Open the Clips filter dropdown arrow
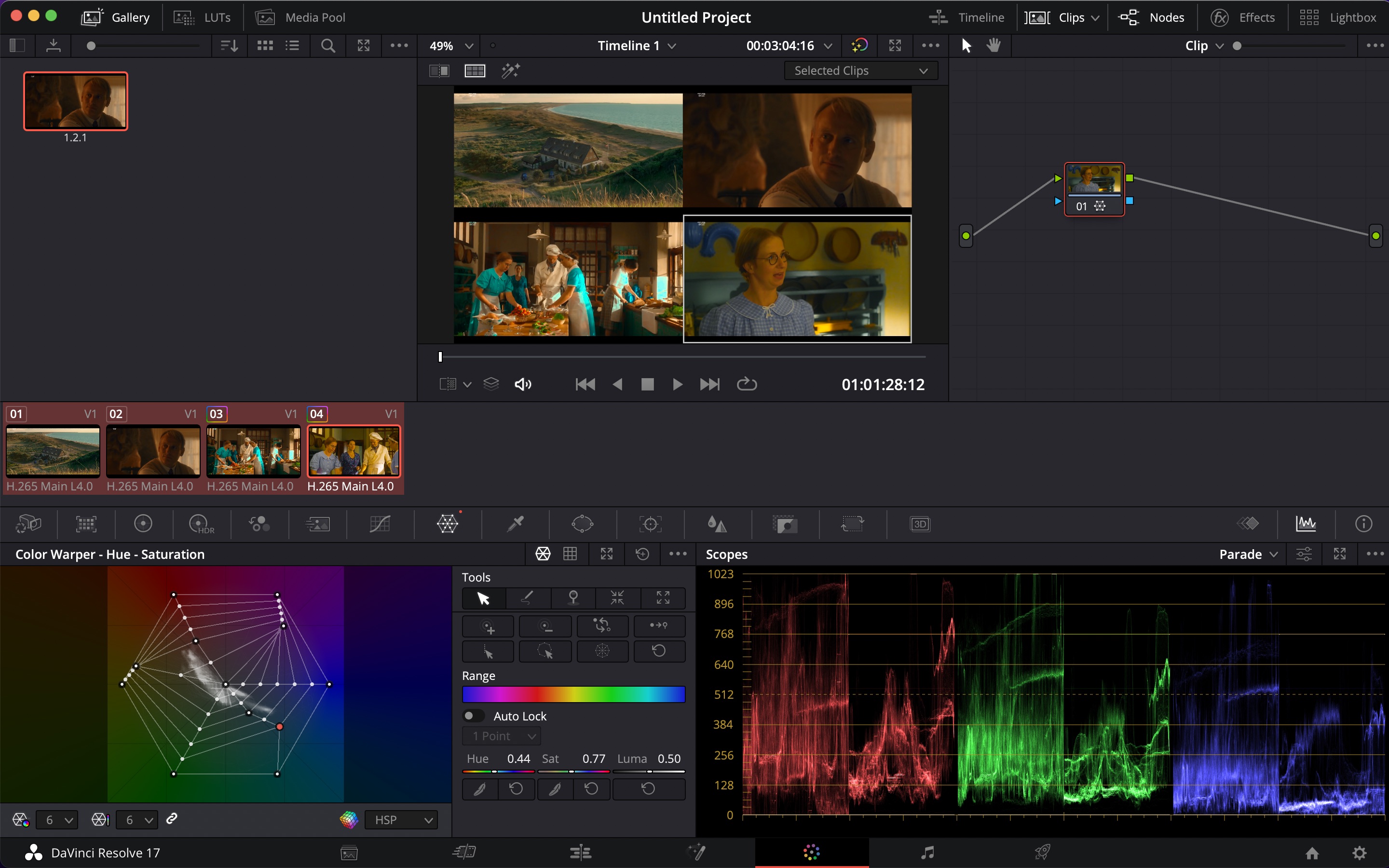The image size is (1389, 868). point(1095,18)
